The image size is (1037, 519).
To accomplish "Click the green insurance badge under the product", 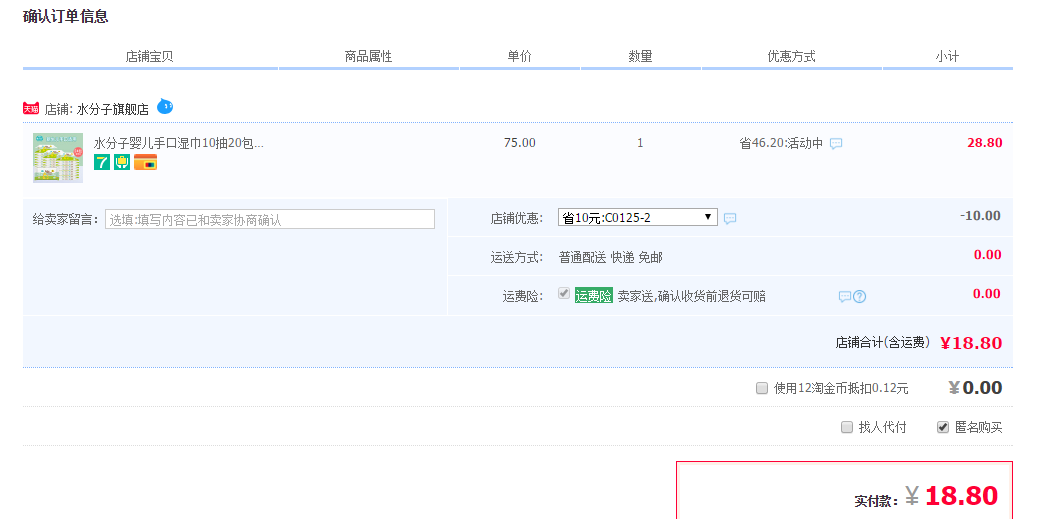I will point(122,162).
